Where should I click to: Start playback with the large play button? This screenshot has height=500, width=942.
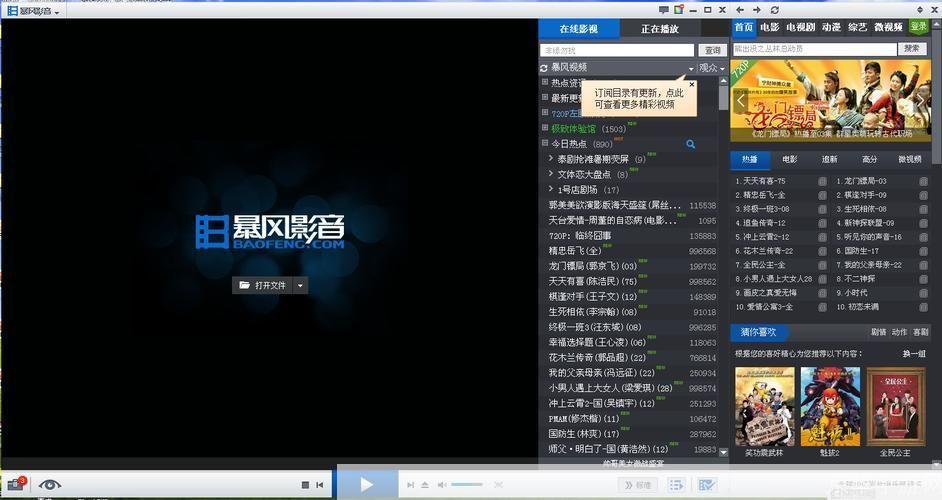[x=366, y=484]
